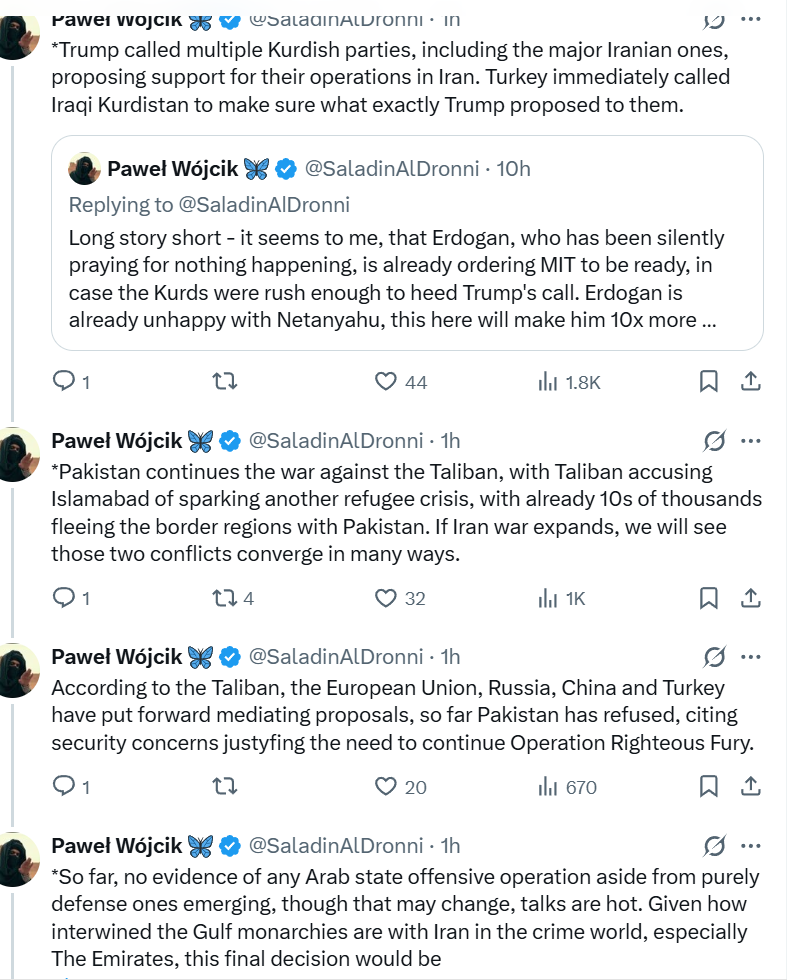This screenshot has height=980, width=787.
Task: Open more options on Arab state tweet
Action: pos(750,845)
